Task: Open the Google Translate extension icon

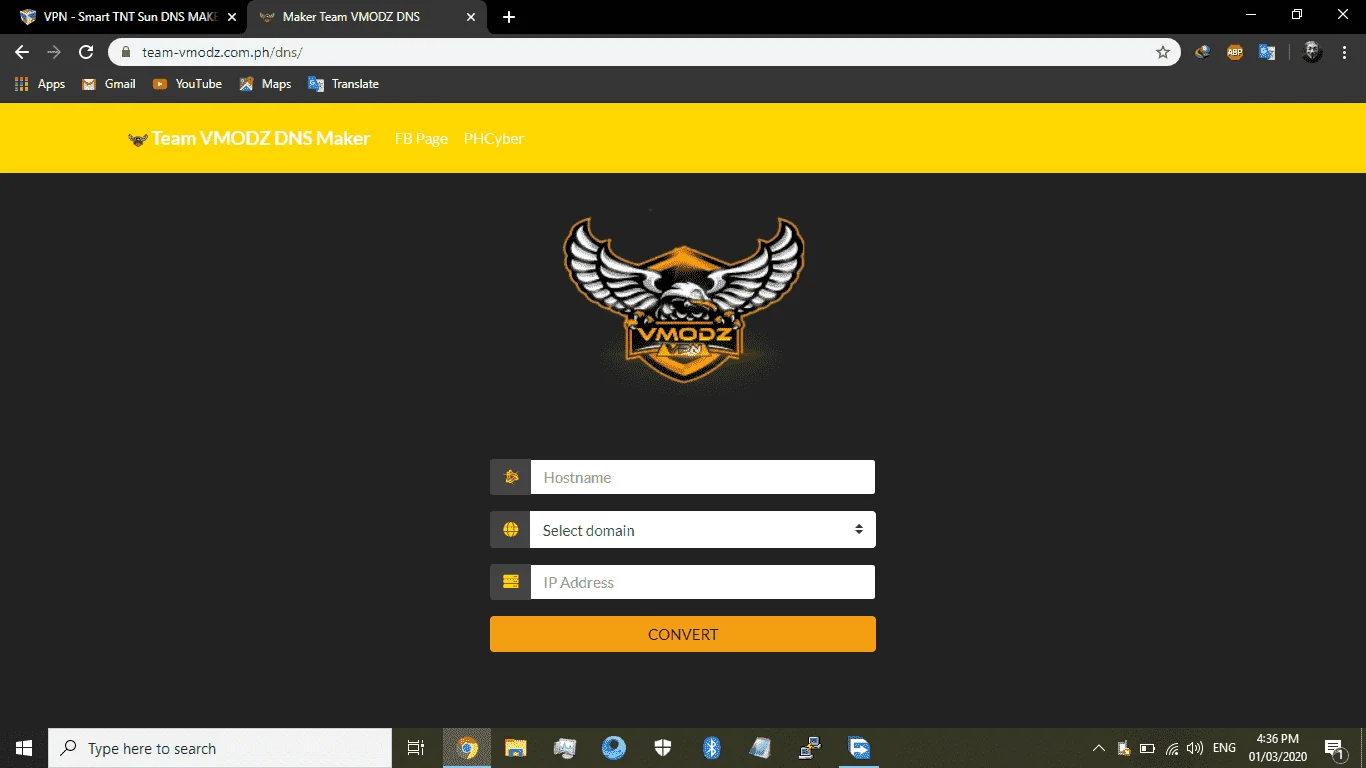Action: pos(1267,52)
